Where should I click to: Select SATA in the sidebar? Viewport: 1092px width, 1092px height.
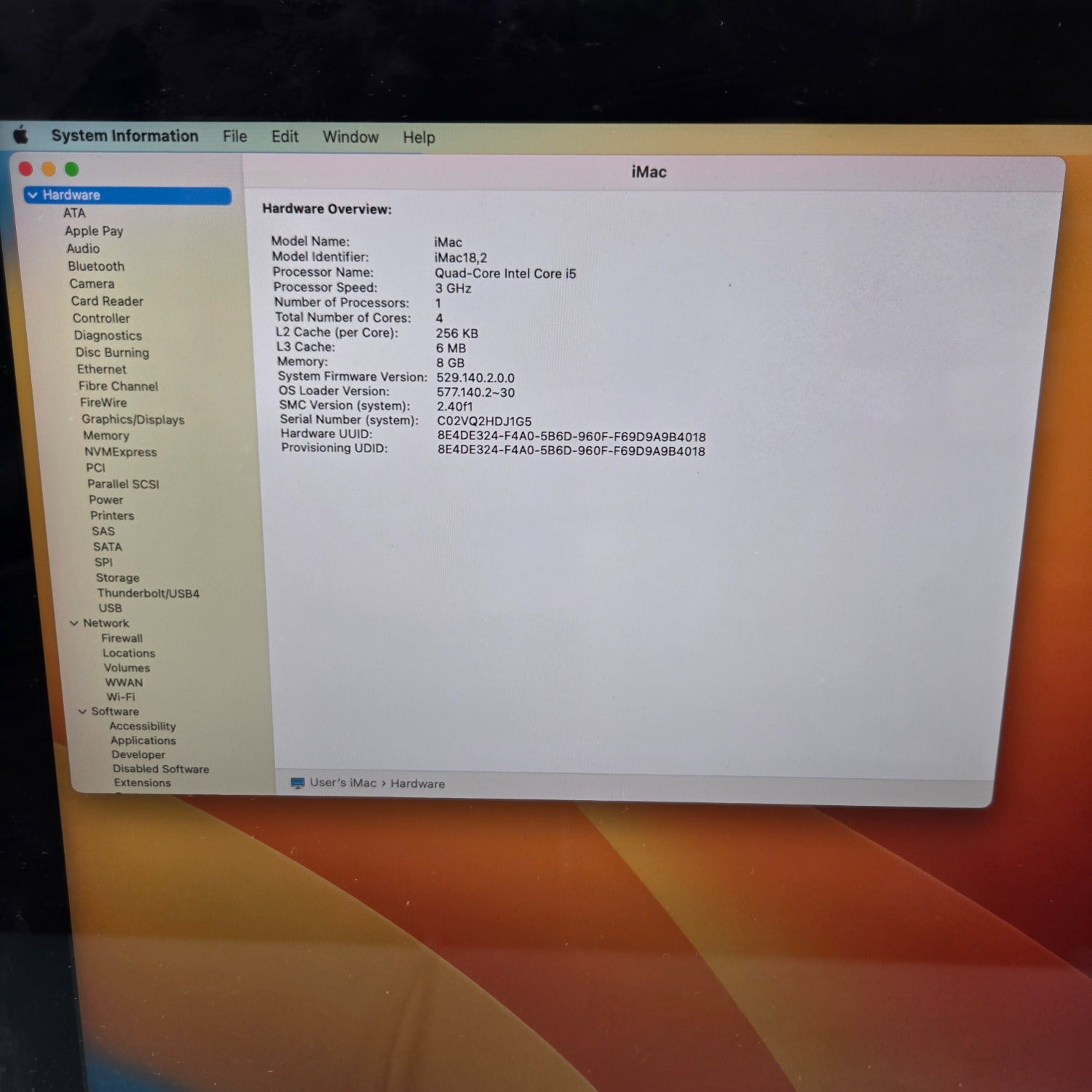click(x=108, y=547)
